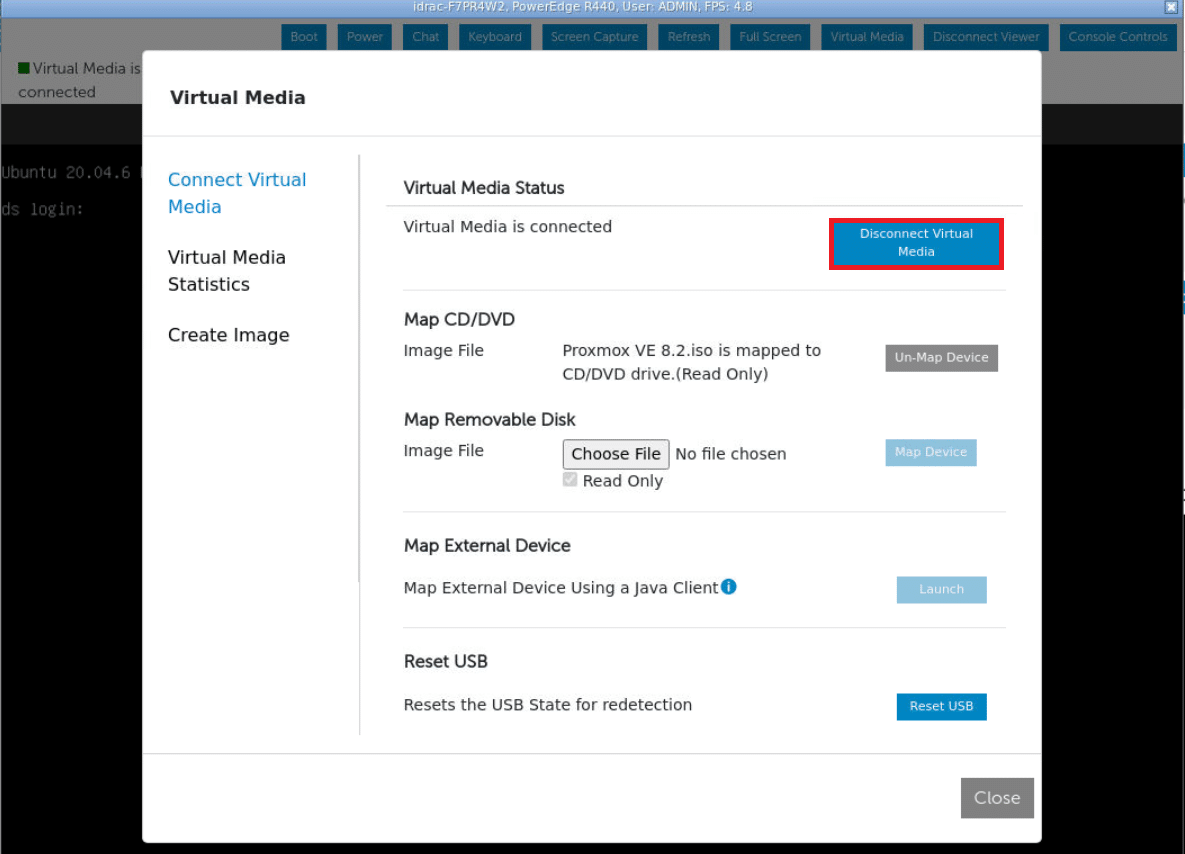The height and width of the screenshot is (854, 1185).
Task: Open Console Controls in toolbar
Action: (x=1117, y=37)
